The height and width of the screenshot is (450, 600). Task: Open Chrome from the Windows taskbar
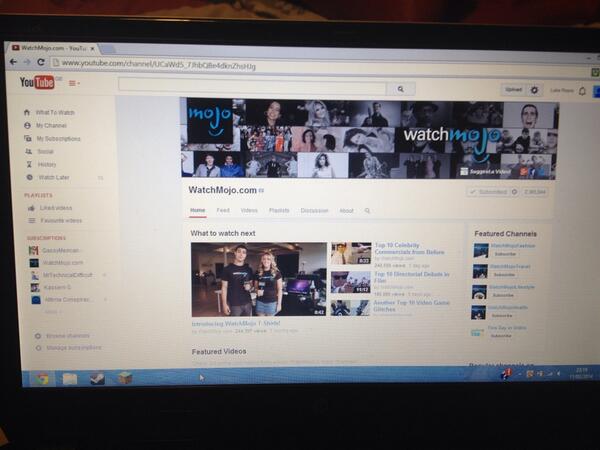click(42, 378)
